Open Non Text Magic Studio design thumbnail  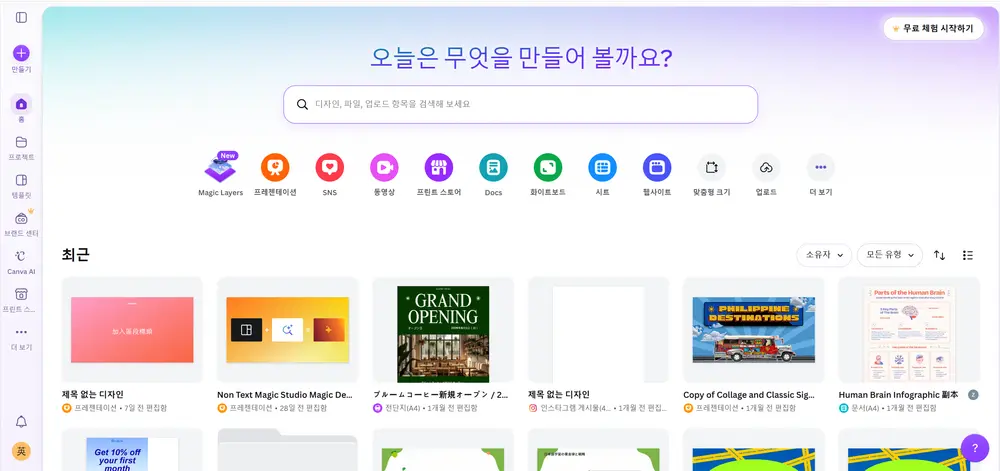click(288, 330)
